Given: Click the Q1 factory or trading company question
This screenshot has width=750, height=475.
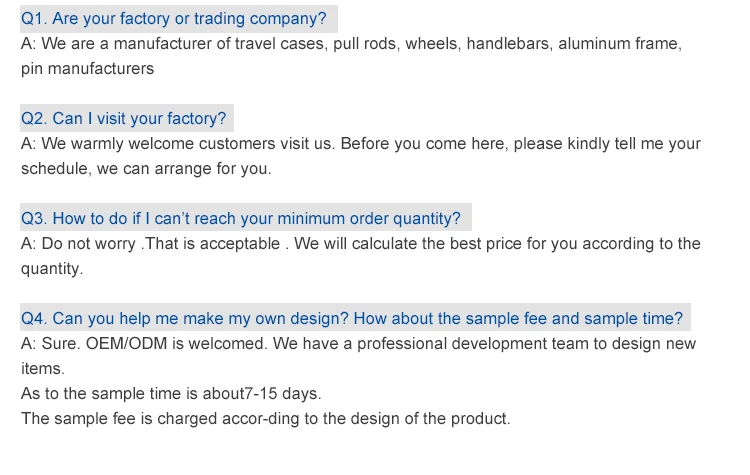Looking at the screenshot, I should tap(174, 19).
